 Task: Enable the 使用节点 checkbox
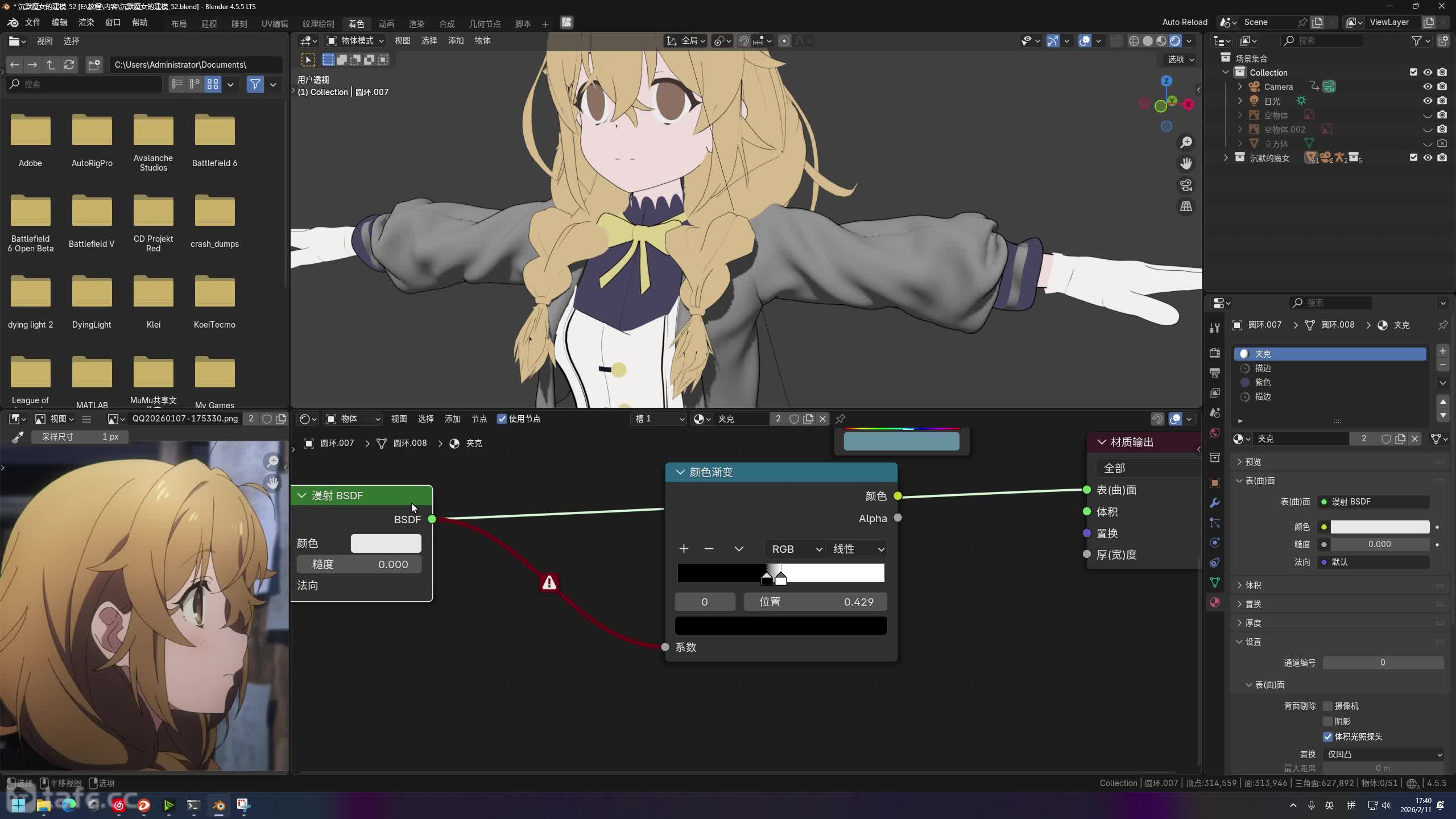pyautogui.click(x=502, y=419)
